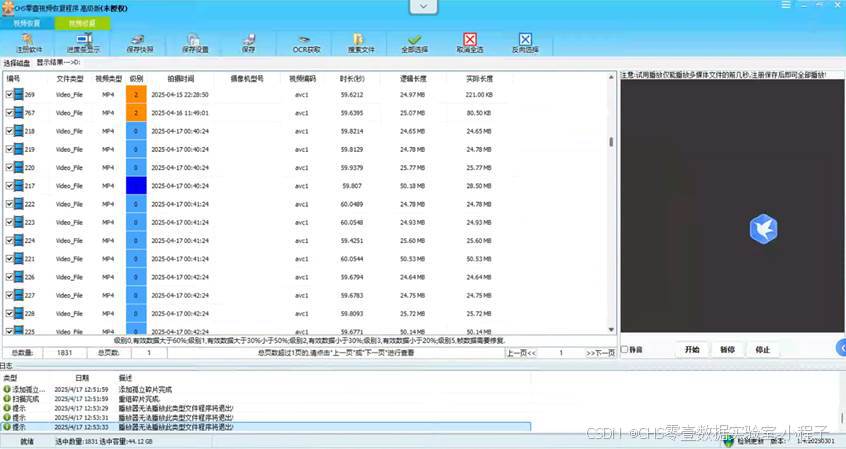
Task: Sort by the 拍摄时间 column header
Action: pos(180,79)
